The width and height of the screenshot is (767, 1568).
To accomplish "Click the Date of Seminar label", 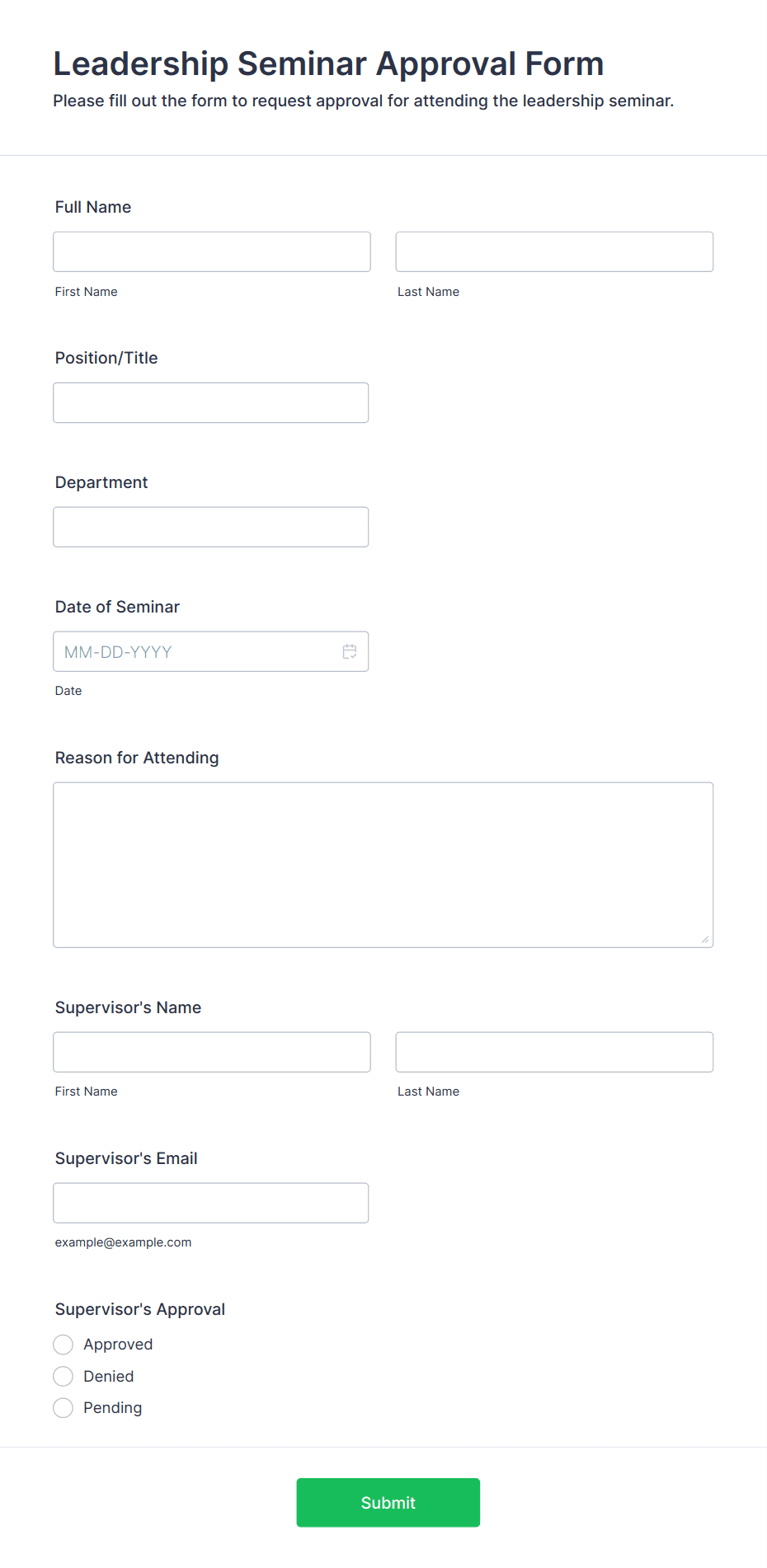I will click(117, 607).
